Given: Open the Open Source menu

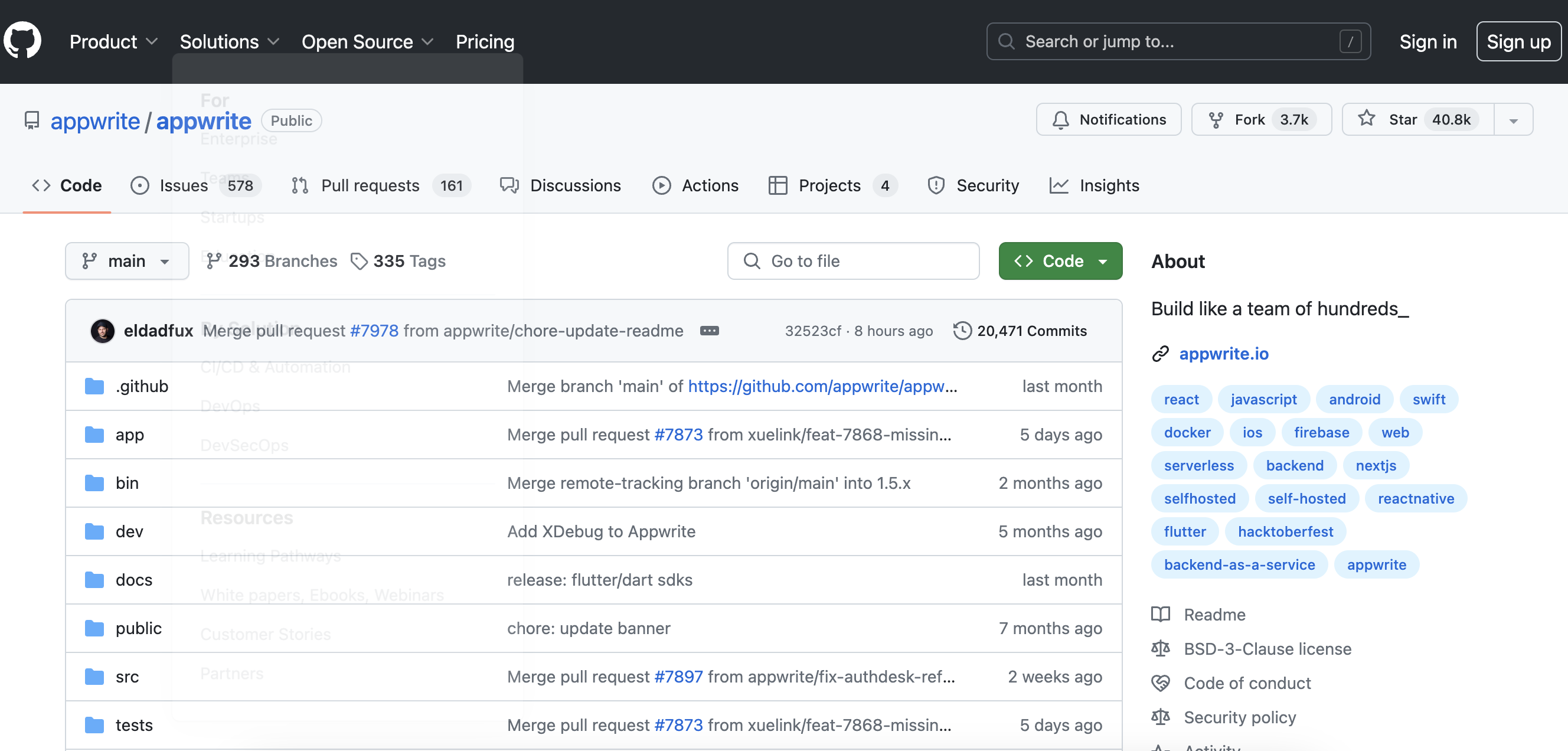Looking at the screenshot, I should (368, 41).
